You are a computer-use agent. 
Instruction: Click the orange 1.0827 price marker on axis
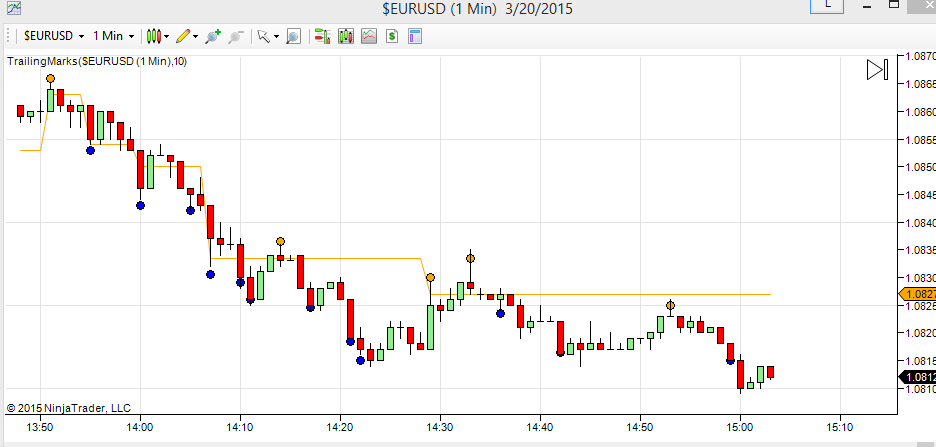click(x=917, y=294)
